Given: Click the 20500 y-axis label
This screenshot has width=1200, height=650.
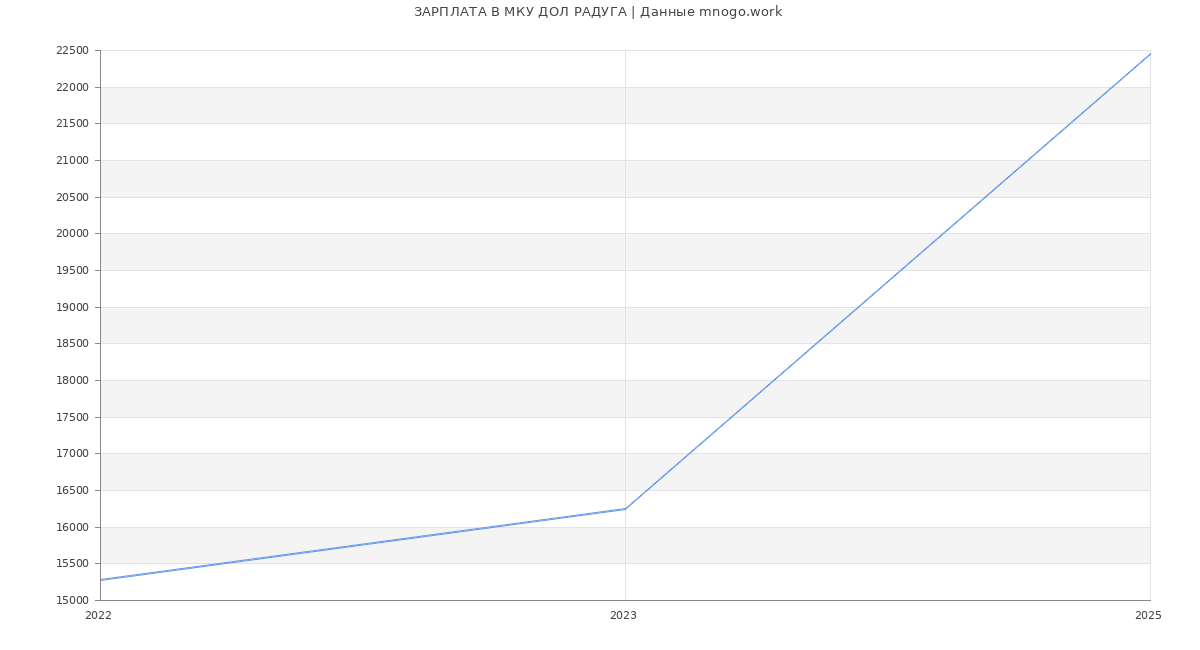Looking at the screenshot, I should (72, 198).
